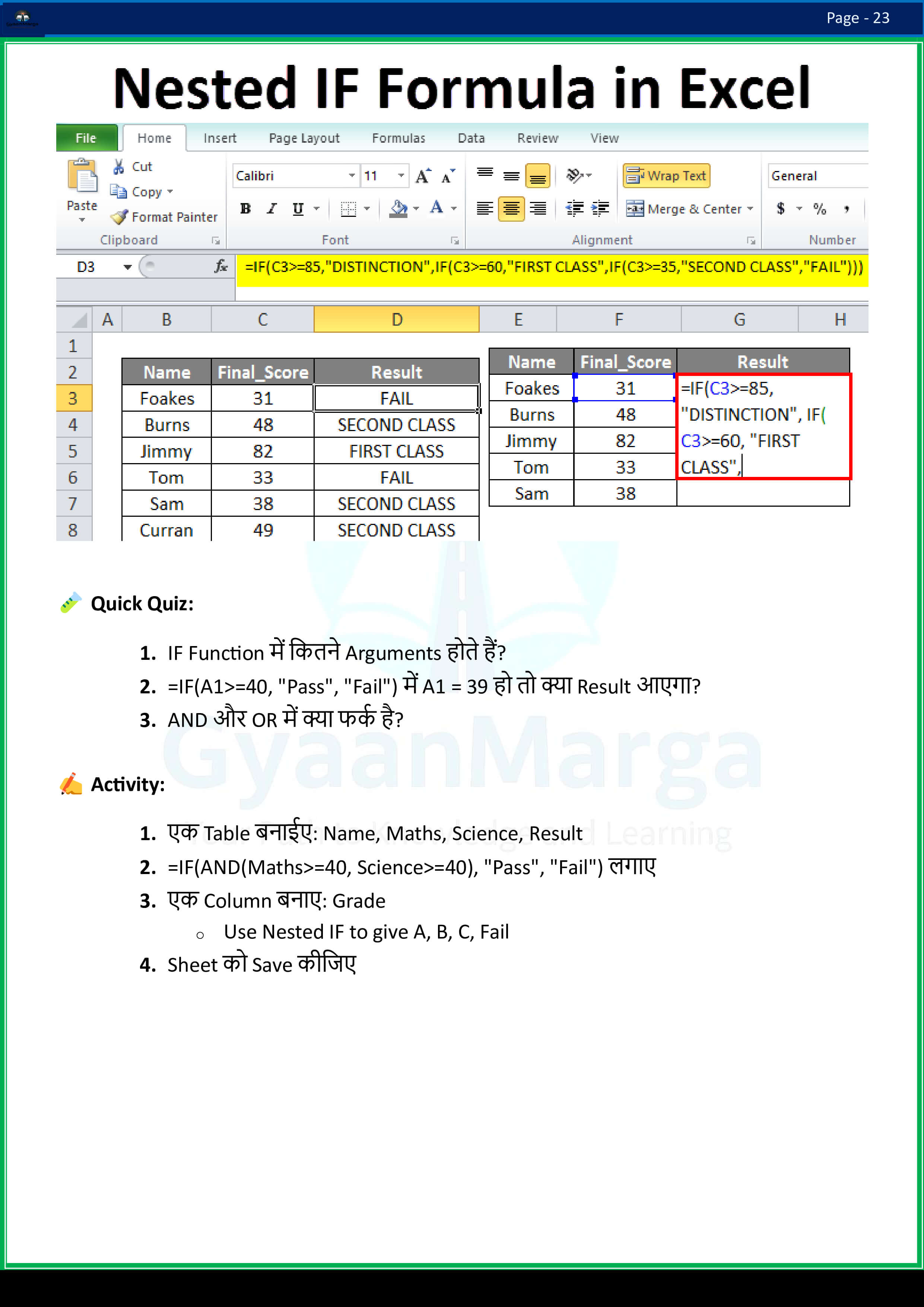Viewport: 924px width, 1307px height.
Task: Open the File tab
Action: pos(86,138)
